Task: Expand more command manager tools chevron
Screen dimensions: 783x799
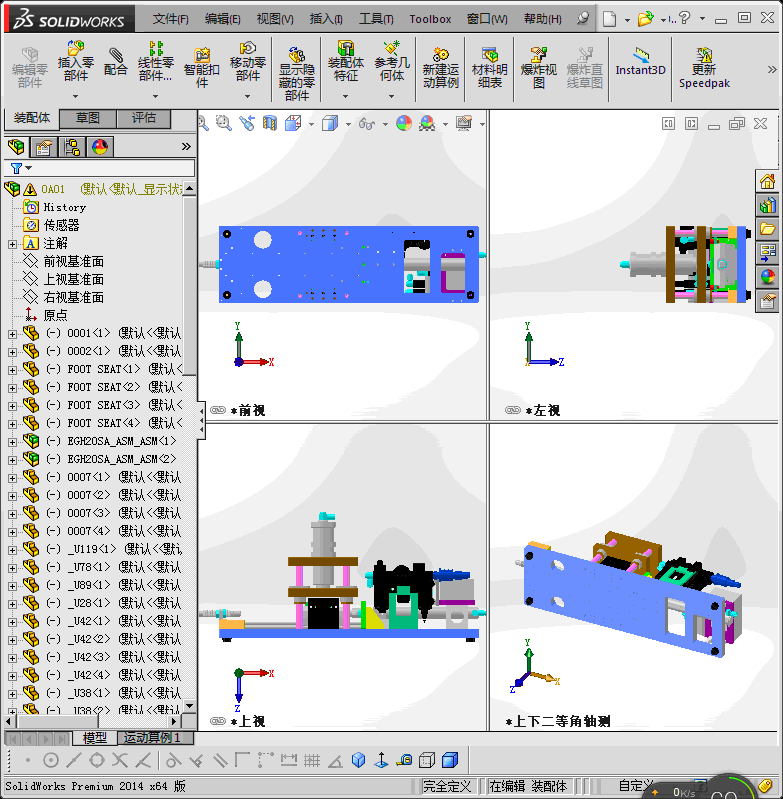Action: [772, 69]
